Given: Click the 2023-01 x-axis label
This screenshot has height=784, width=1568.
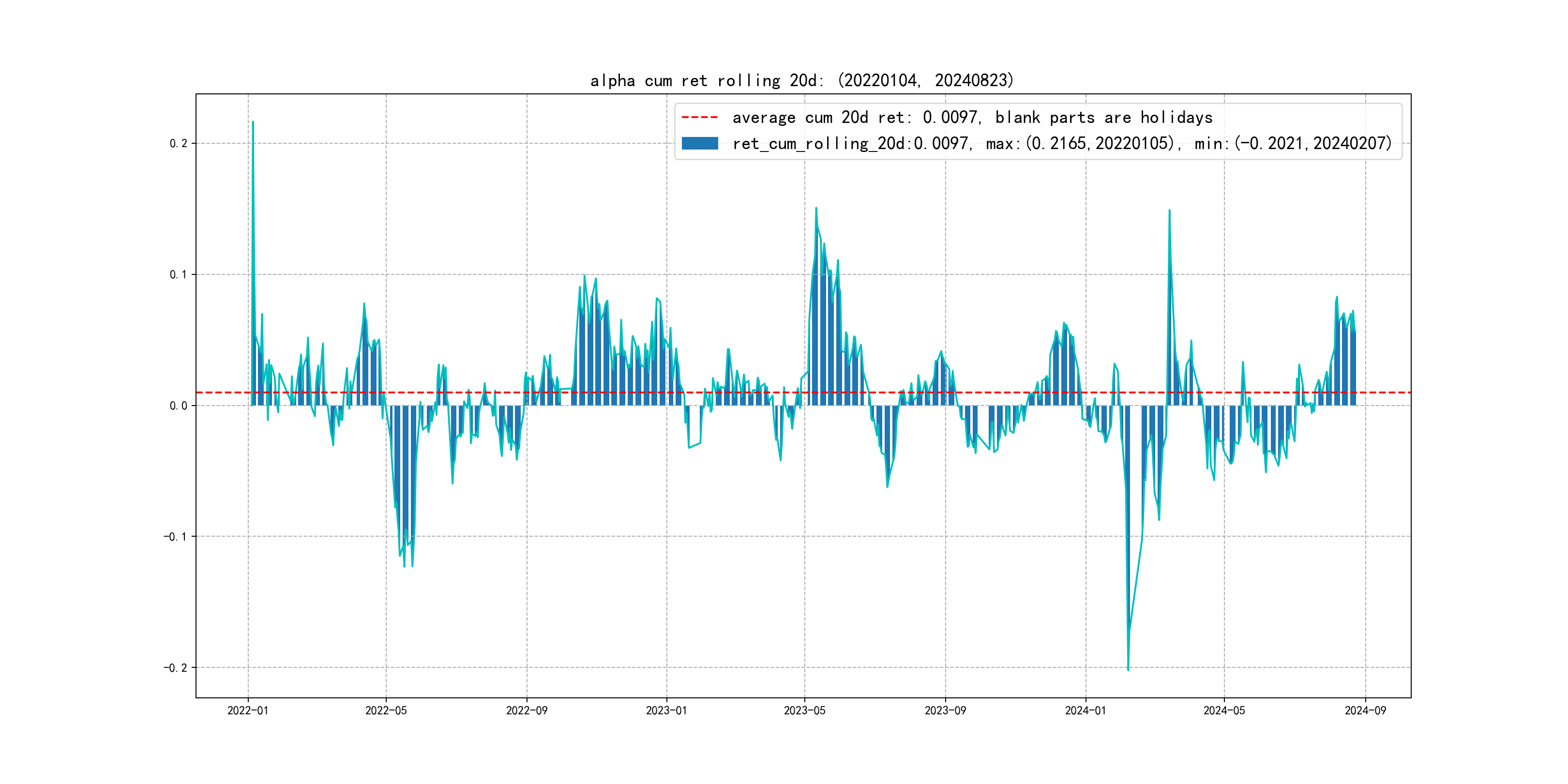Looking at the screenshot, I should pyautogui.click(x=666, y=710).
